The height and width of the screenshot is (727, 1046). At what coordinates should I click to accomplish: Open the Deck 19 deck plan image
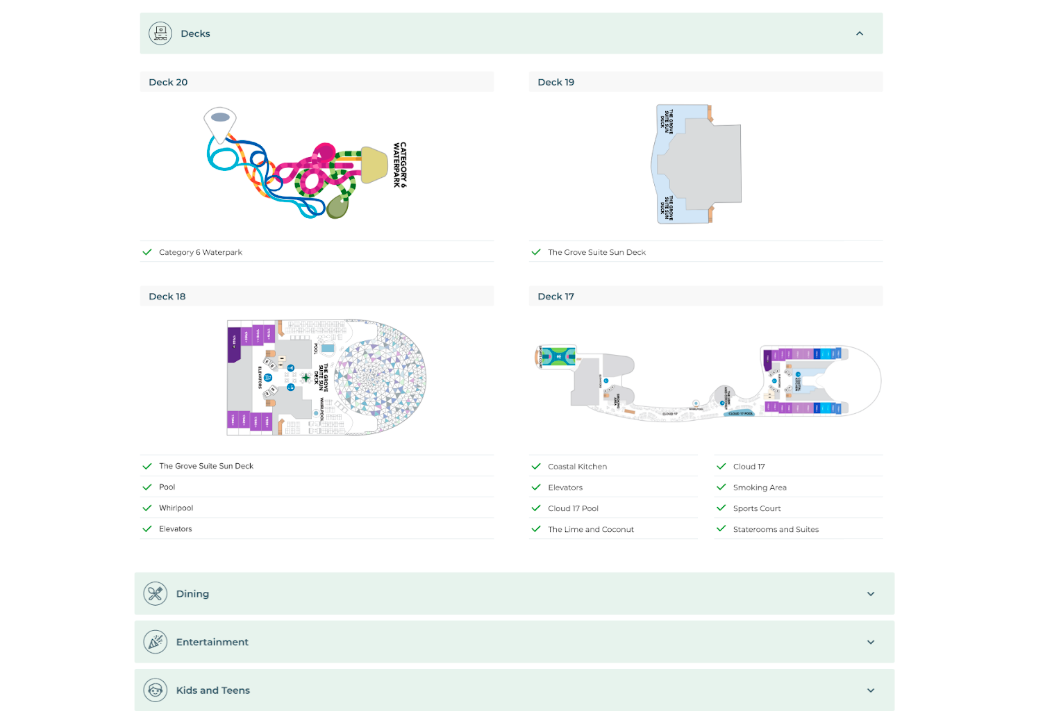[698, 164]
